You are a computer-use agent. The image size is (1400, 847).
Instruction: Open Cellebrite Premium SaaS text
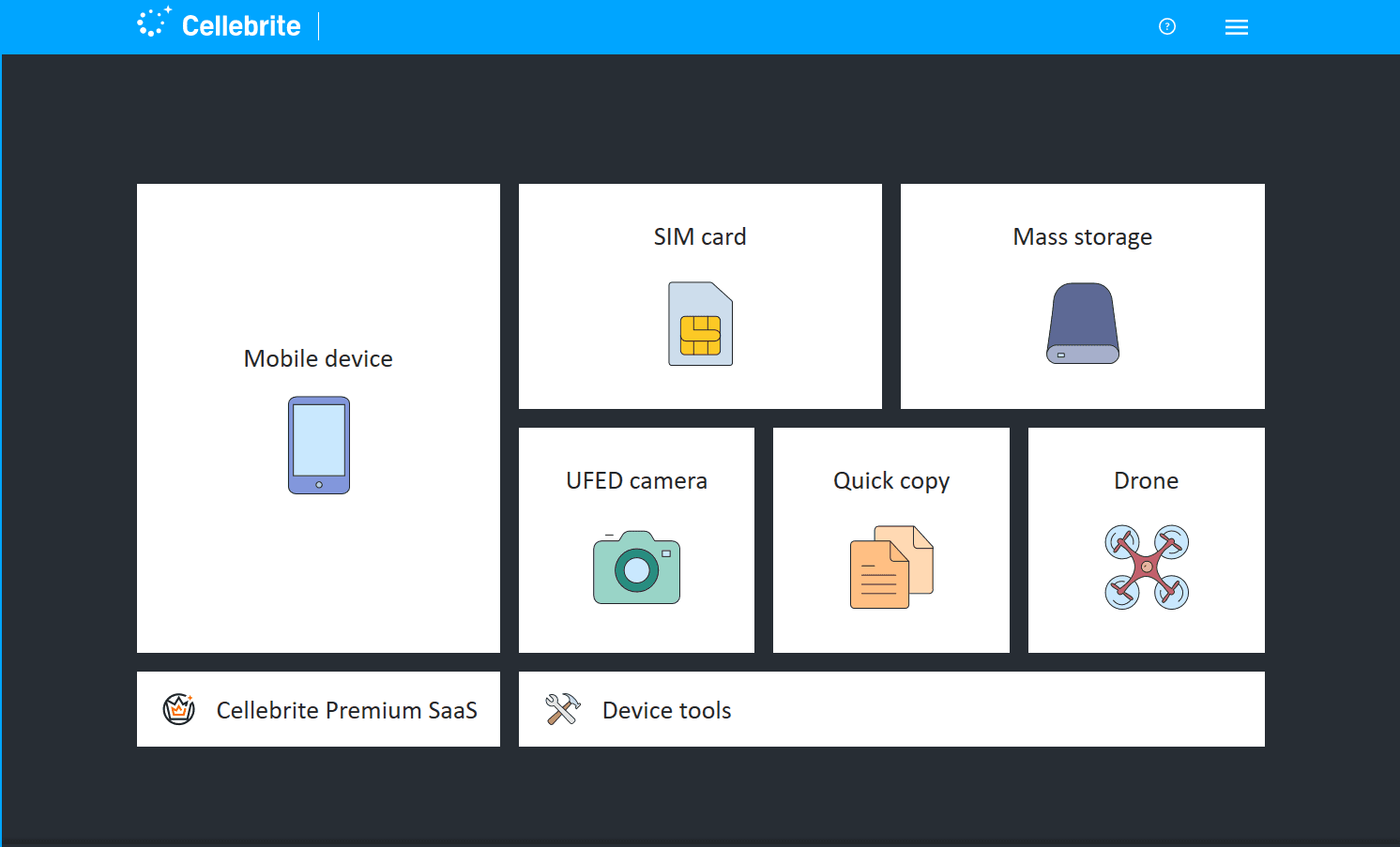point(346,710)
